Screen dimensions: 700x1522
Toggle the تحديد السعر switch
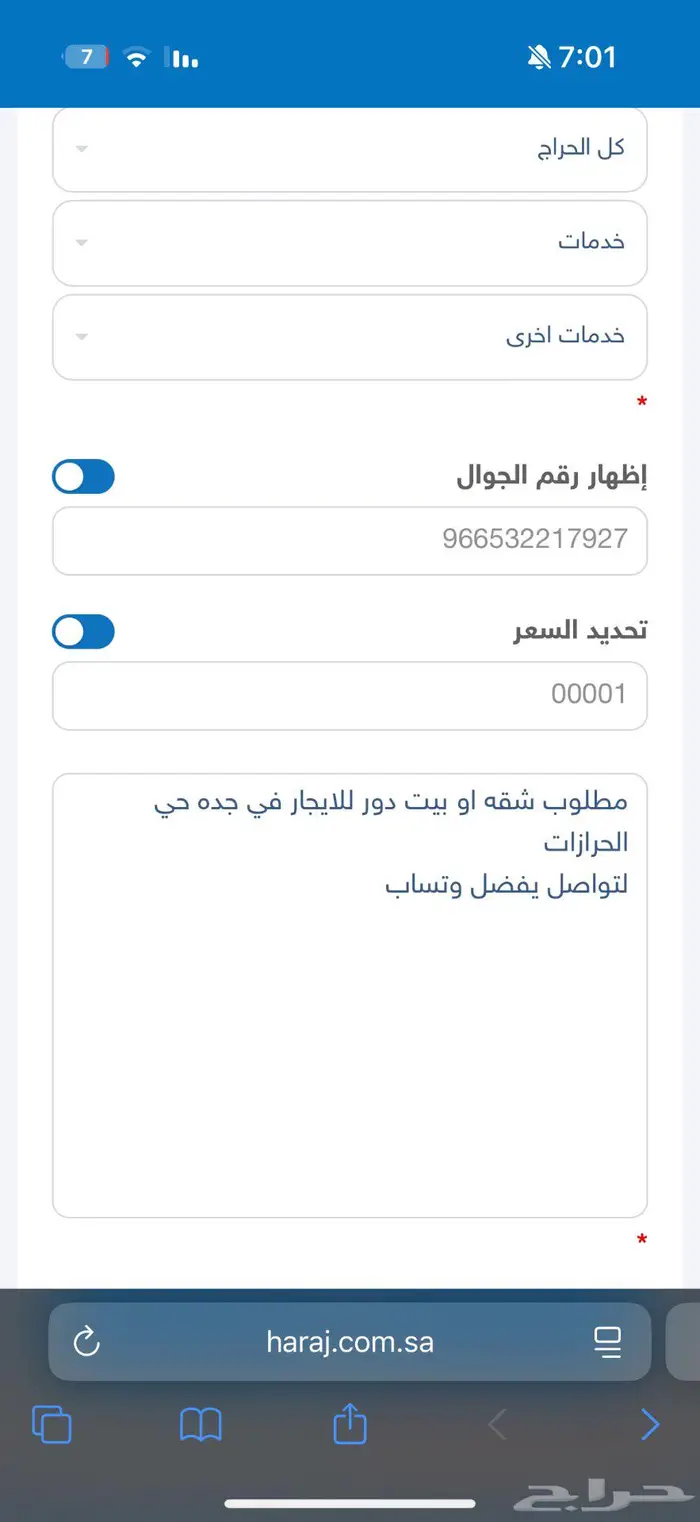[x=84, y=632]
